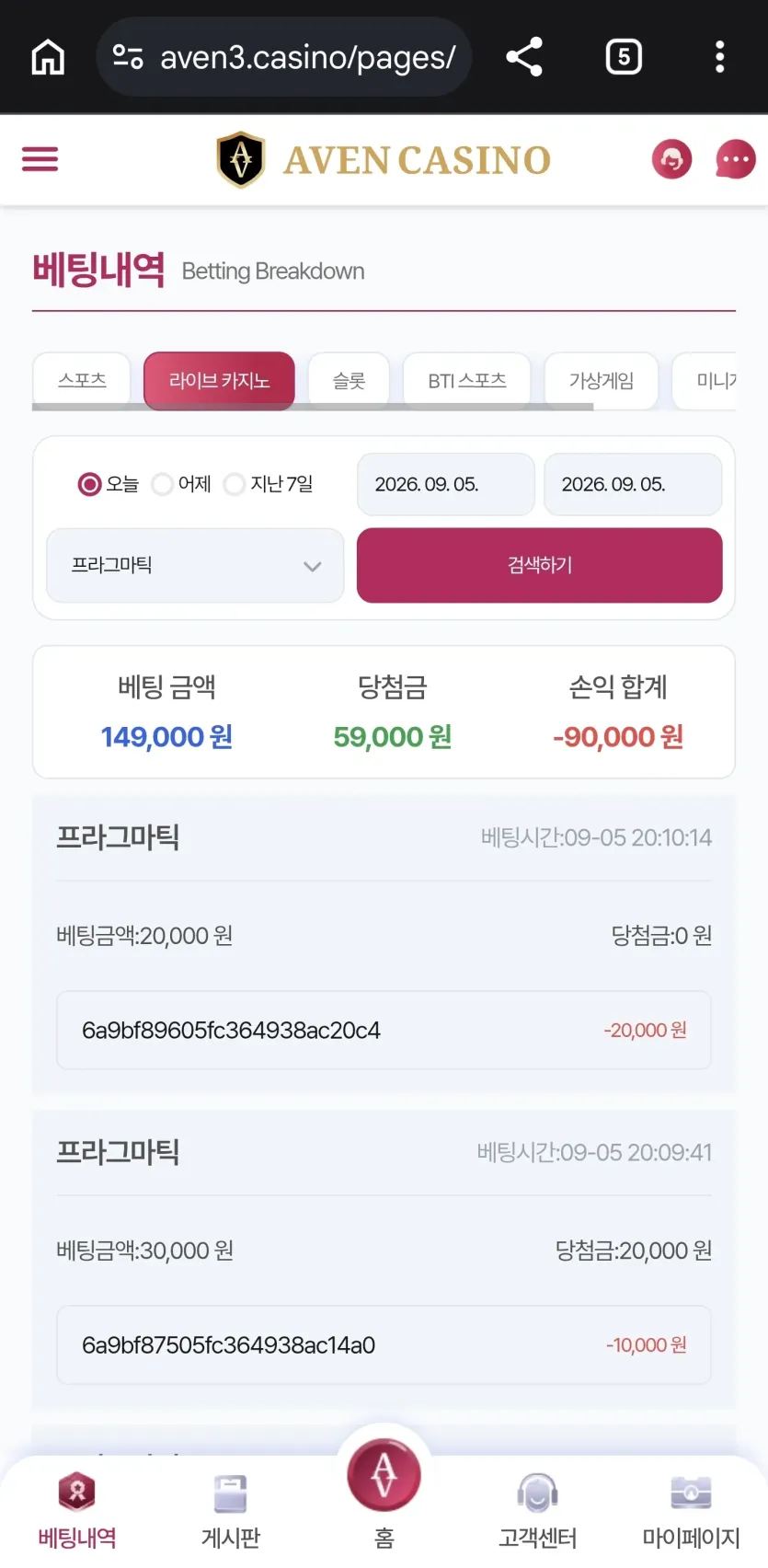
Task: Open the hamburger menu icon
Action: pos(40,159)
